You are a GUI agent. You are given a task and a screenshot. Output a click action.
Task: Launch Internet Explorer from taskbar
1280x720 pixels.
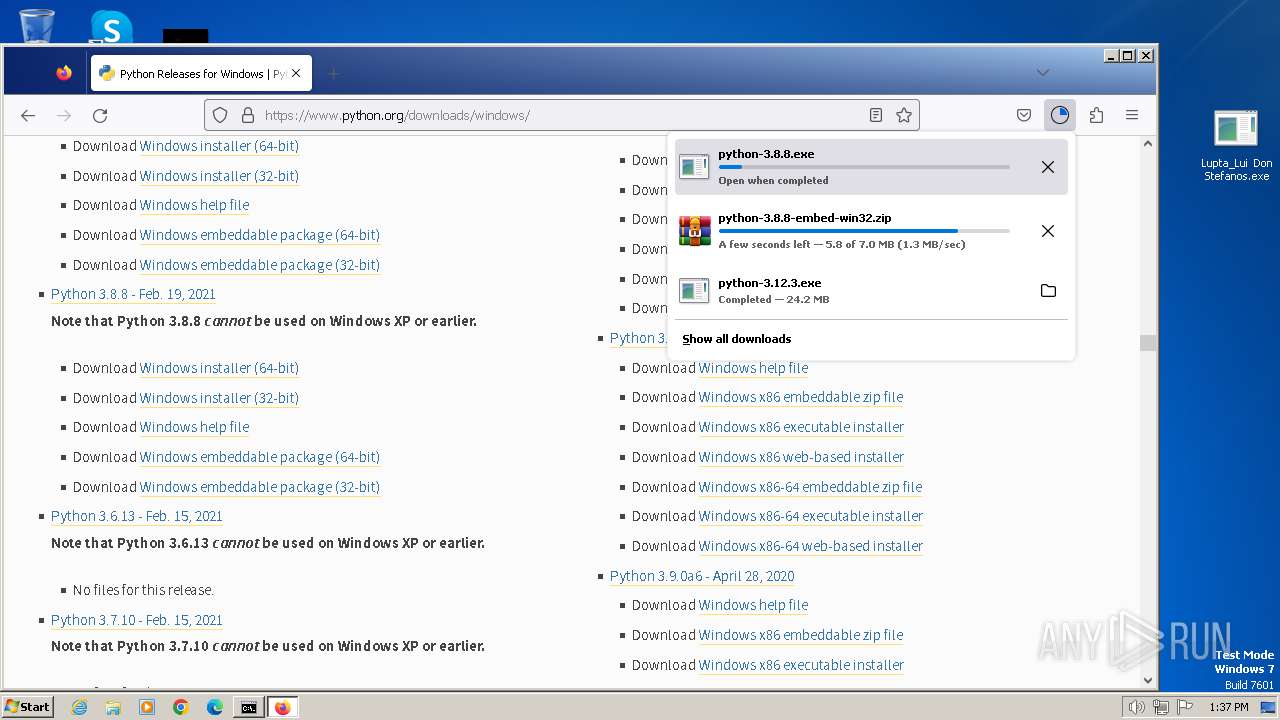click(80, 707)
